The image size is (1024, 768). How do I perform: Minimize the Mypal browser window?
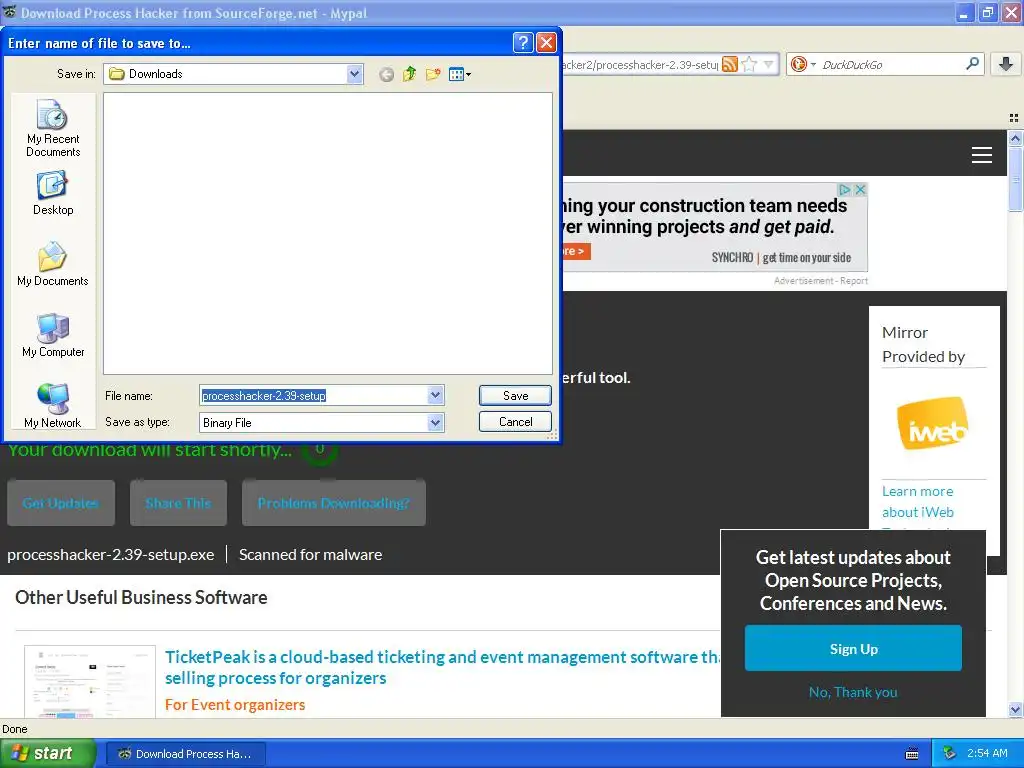pyautogui.click(x=965, y=13)
